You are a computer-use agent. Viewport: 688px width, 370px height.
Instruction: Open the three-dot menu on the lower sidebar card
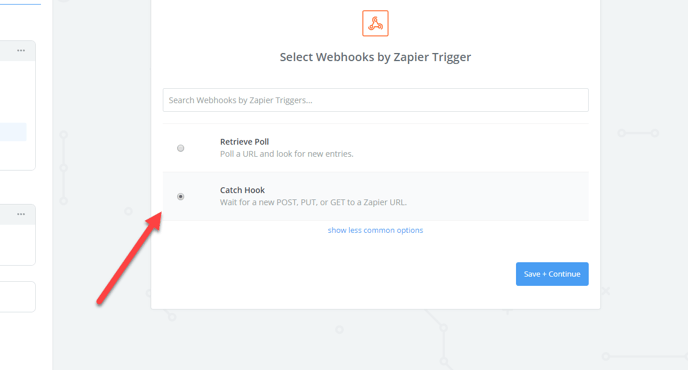tap(21, 214)
